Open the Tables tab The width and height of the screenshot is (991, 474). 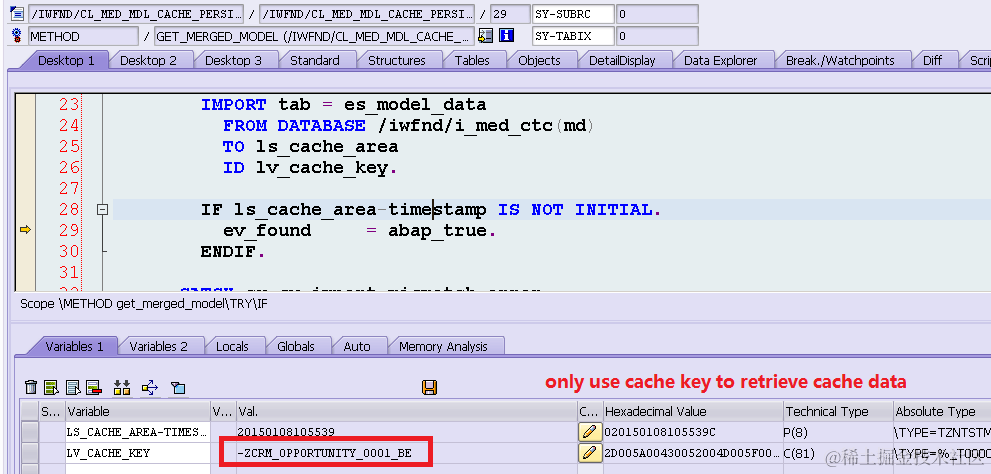[x=472, y=61]
